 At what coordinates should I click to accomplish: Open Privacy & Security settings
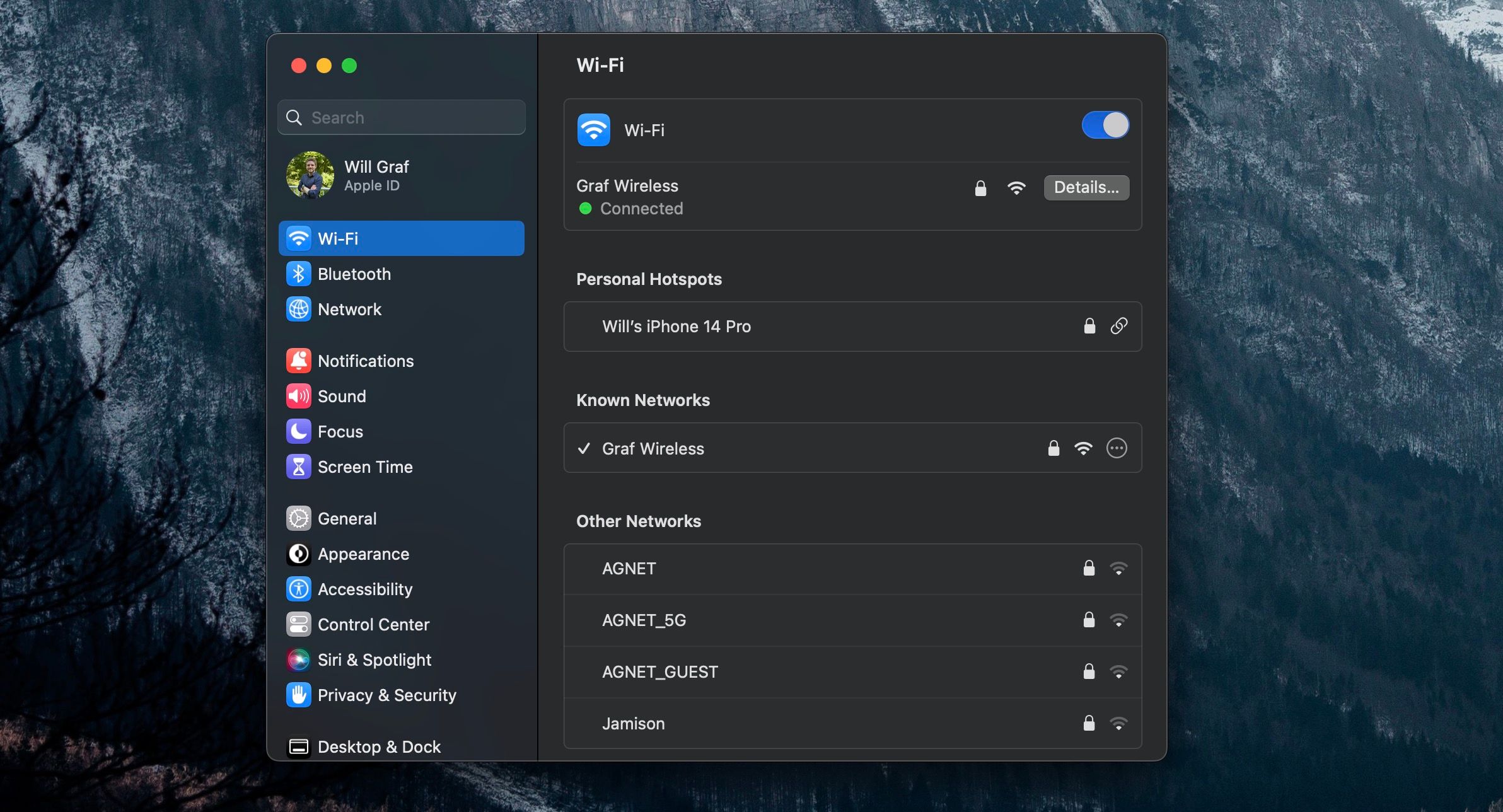388,695
